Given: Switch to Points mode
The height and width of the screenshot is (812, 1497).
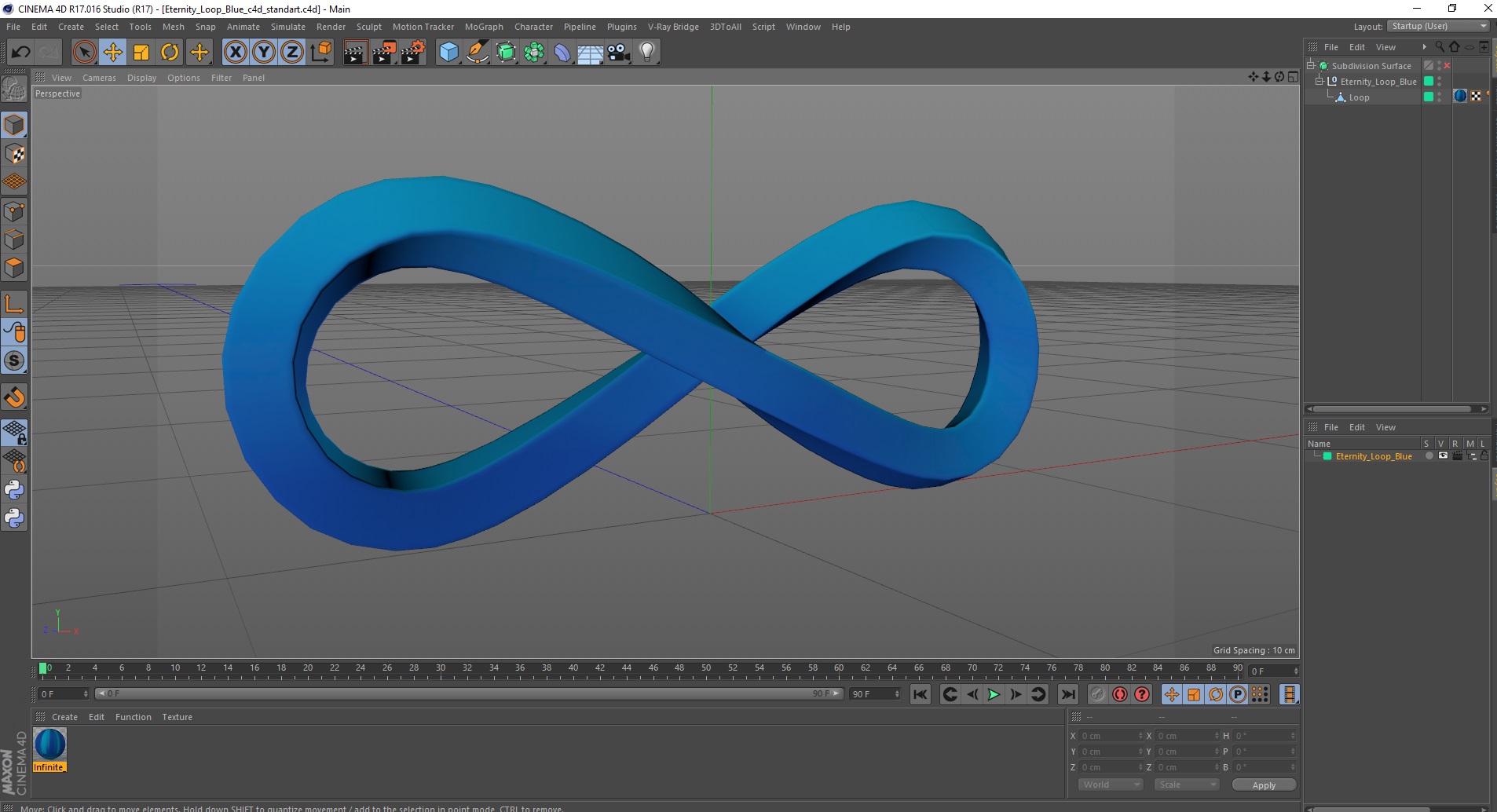Looking at the screenshot, I should pos(14,211).
